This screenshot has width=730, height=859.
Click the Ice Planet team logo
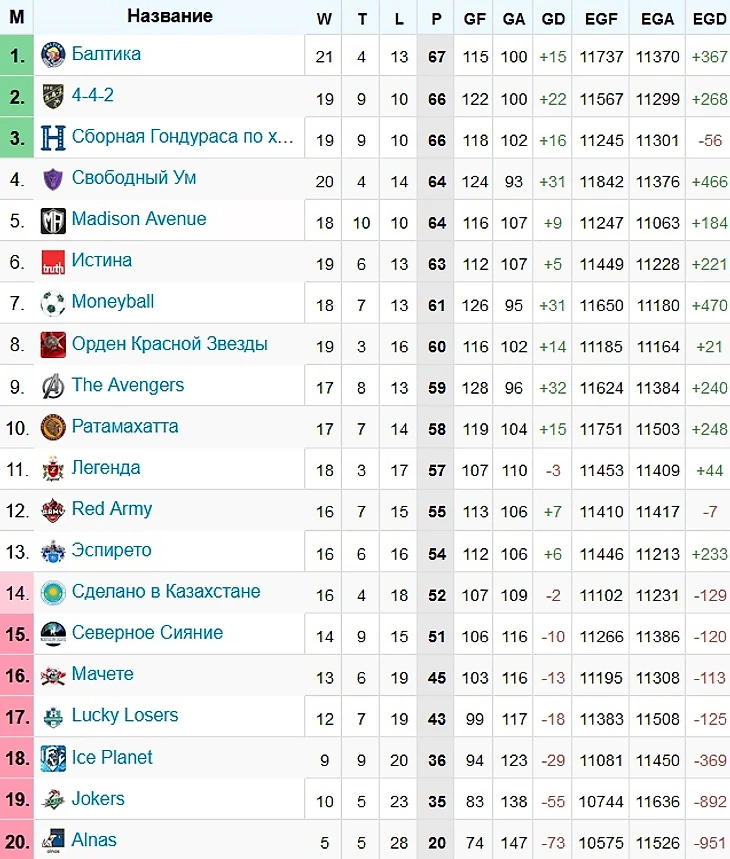53,758
